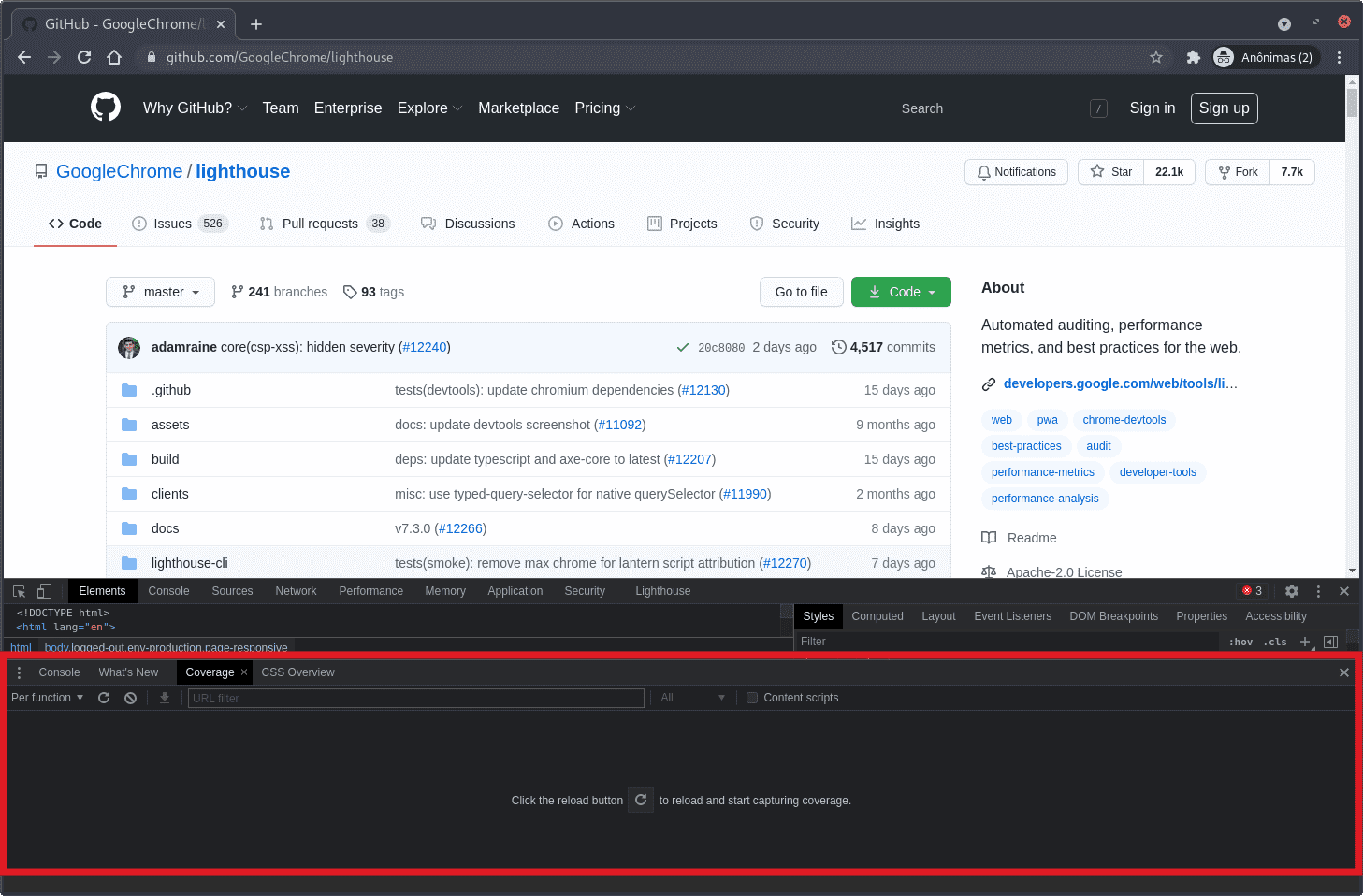The image size is (1363, 896).
Task: Open a new browser tab
Action: (x=256, y=24)
